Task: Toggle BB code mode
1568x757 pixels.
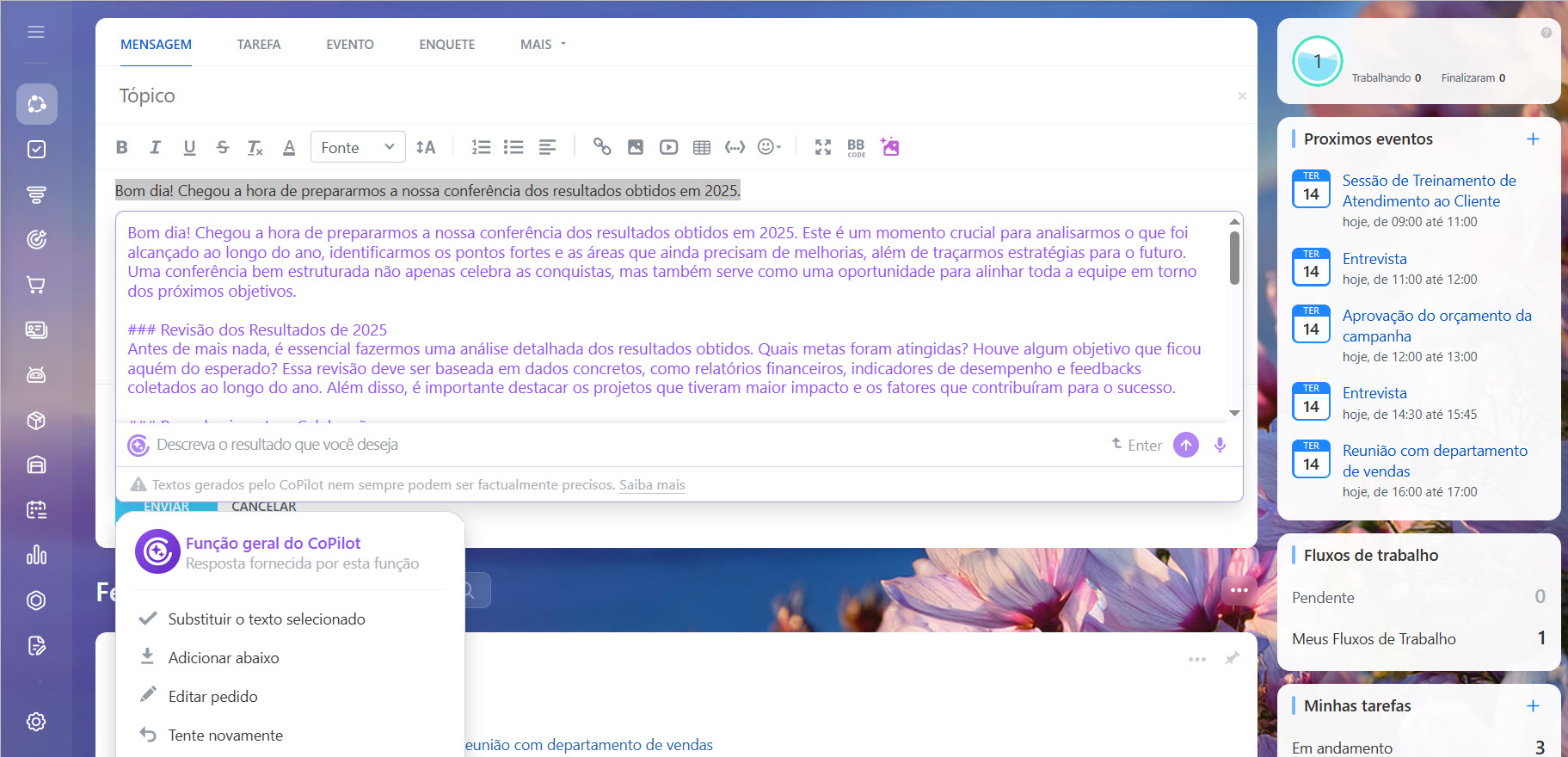Action: tap(856, 147)
